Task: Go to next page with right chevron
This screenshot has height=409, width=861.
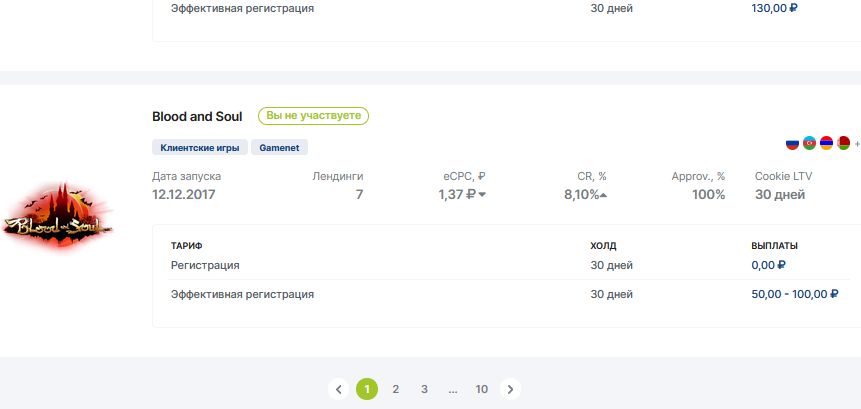Action: click(x=510, y=389)
